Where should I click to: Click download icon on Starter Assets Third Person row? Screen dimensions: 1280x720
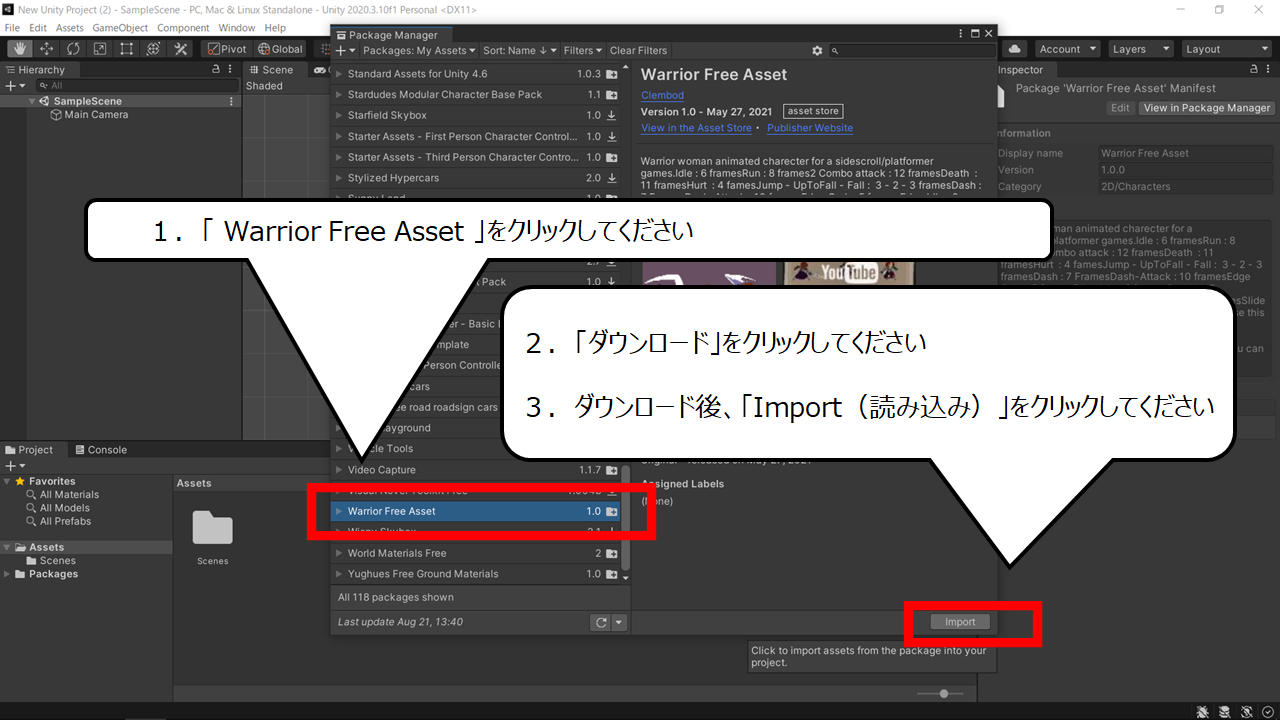(612, 158)
